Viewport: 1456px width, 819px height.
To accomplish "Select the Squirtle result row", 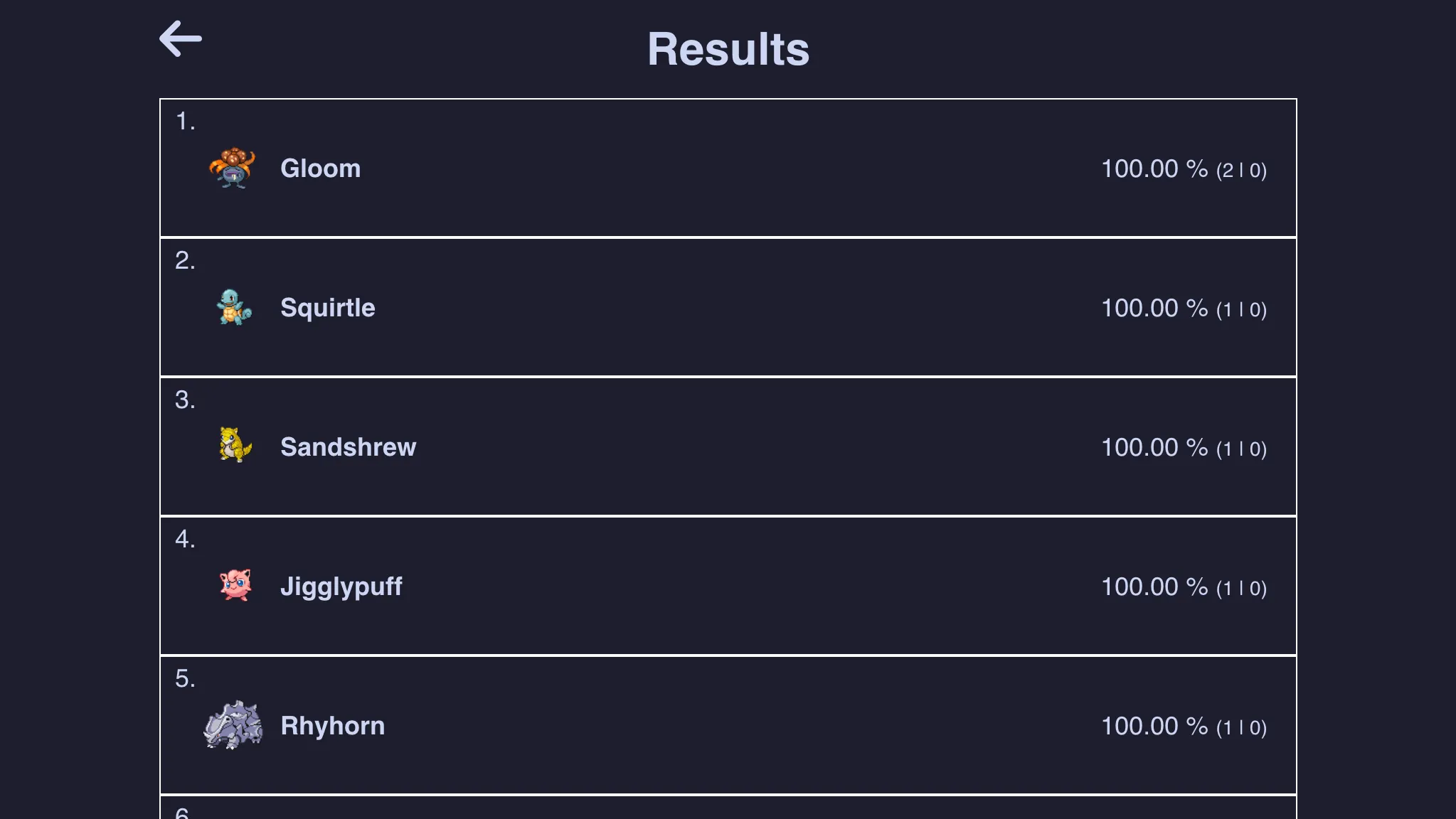I will [728, 307].
